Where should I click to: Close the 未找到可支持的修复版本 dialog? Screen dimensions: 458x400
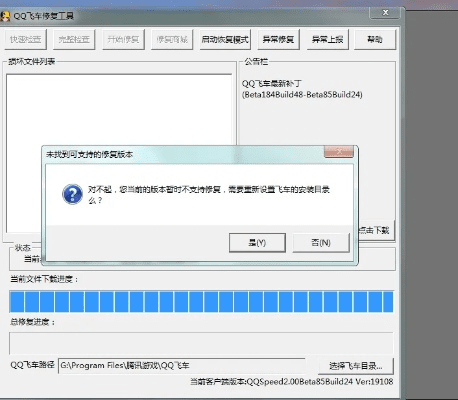coord(339,152)
